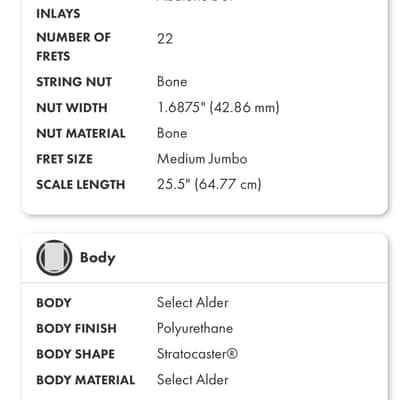400x400 pixels.
Task: Select the Medium Jumbo value
Action: 202,159
